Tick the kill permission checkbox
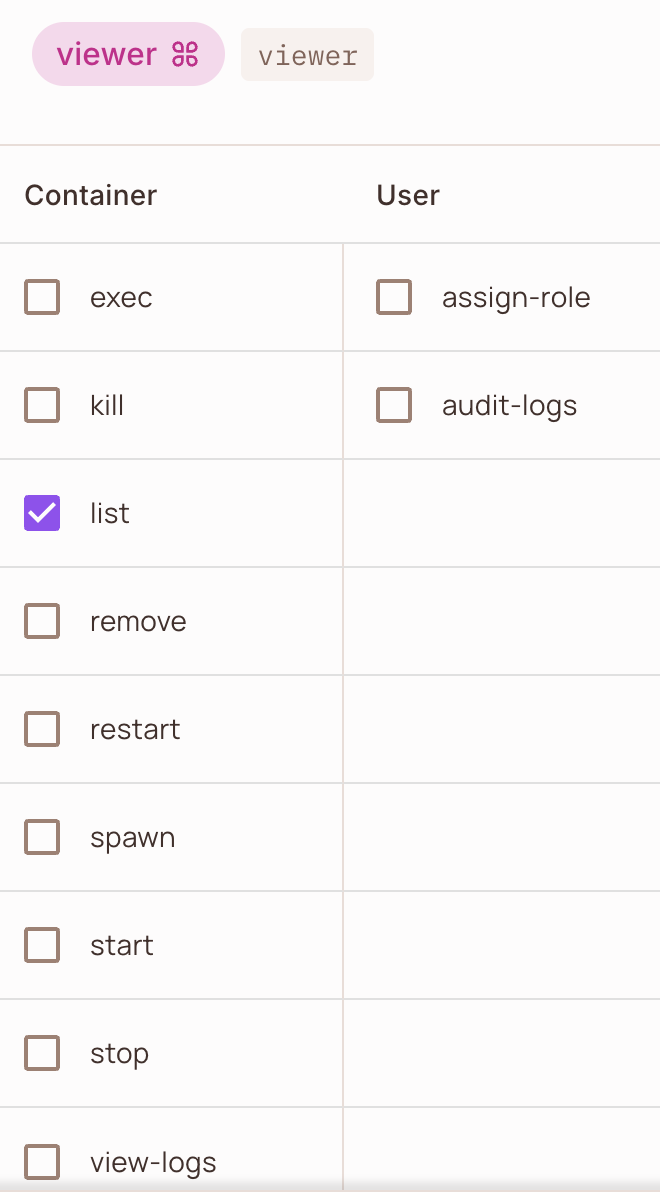660x1192 pixels. 42,404
